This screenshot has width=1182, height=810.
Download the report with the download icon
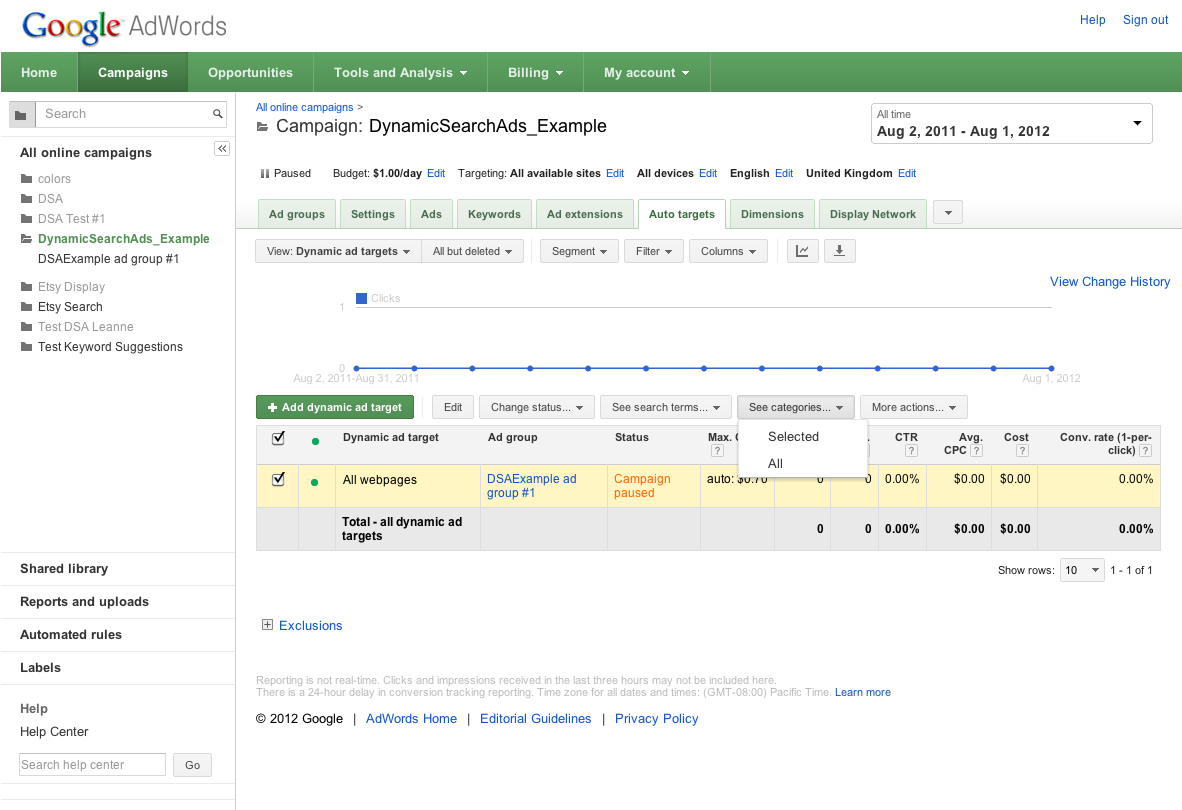pos(839,251)
